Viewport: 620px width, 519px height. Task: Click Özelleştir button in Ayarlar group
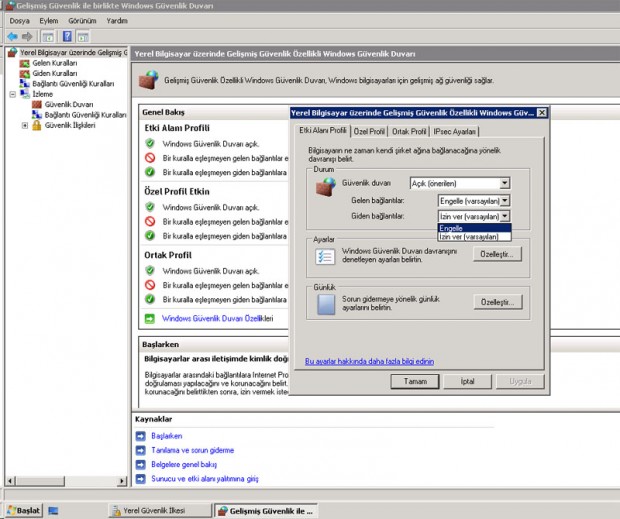pyautogui.click(x=497, y=254)
